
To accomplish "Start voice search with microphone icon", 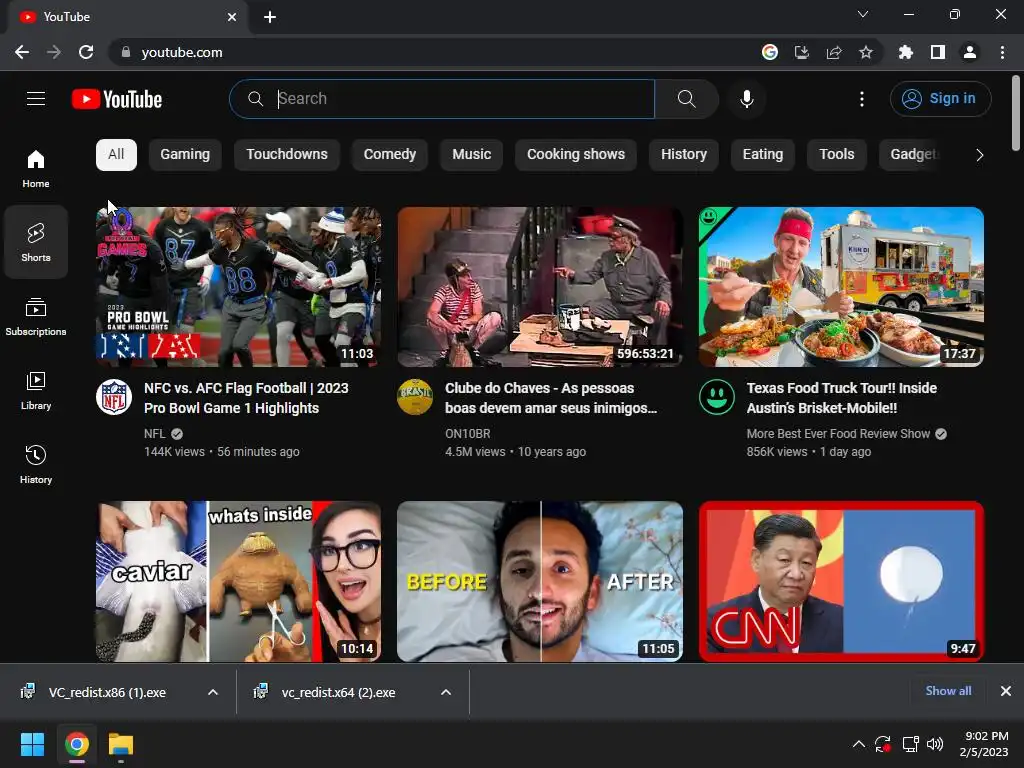I will 747,99.
